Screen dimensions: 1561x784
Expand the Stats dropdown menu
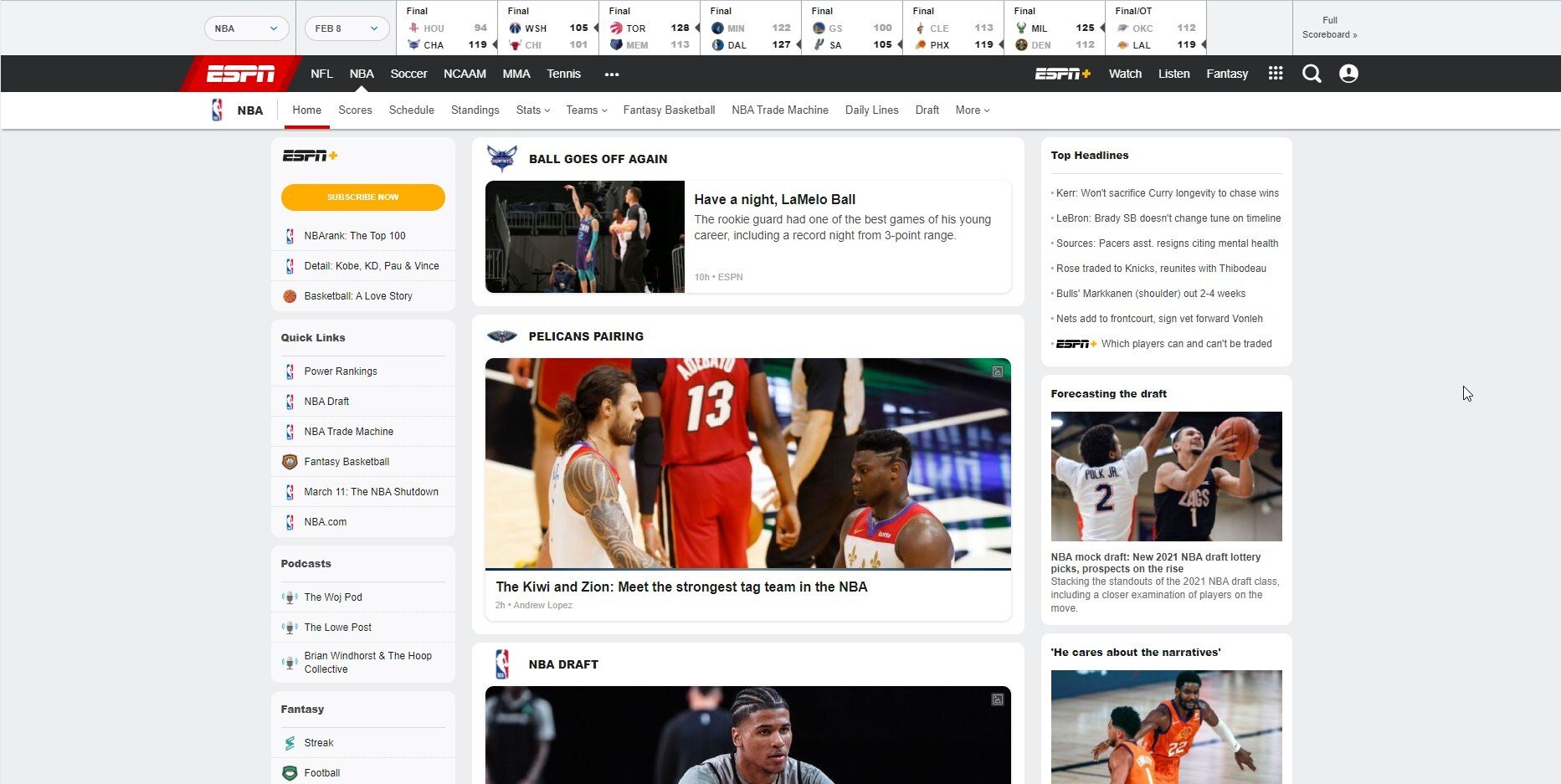(532, 110)
